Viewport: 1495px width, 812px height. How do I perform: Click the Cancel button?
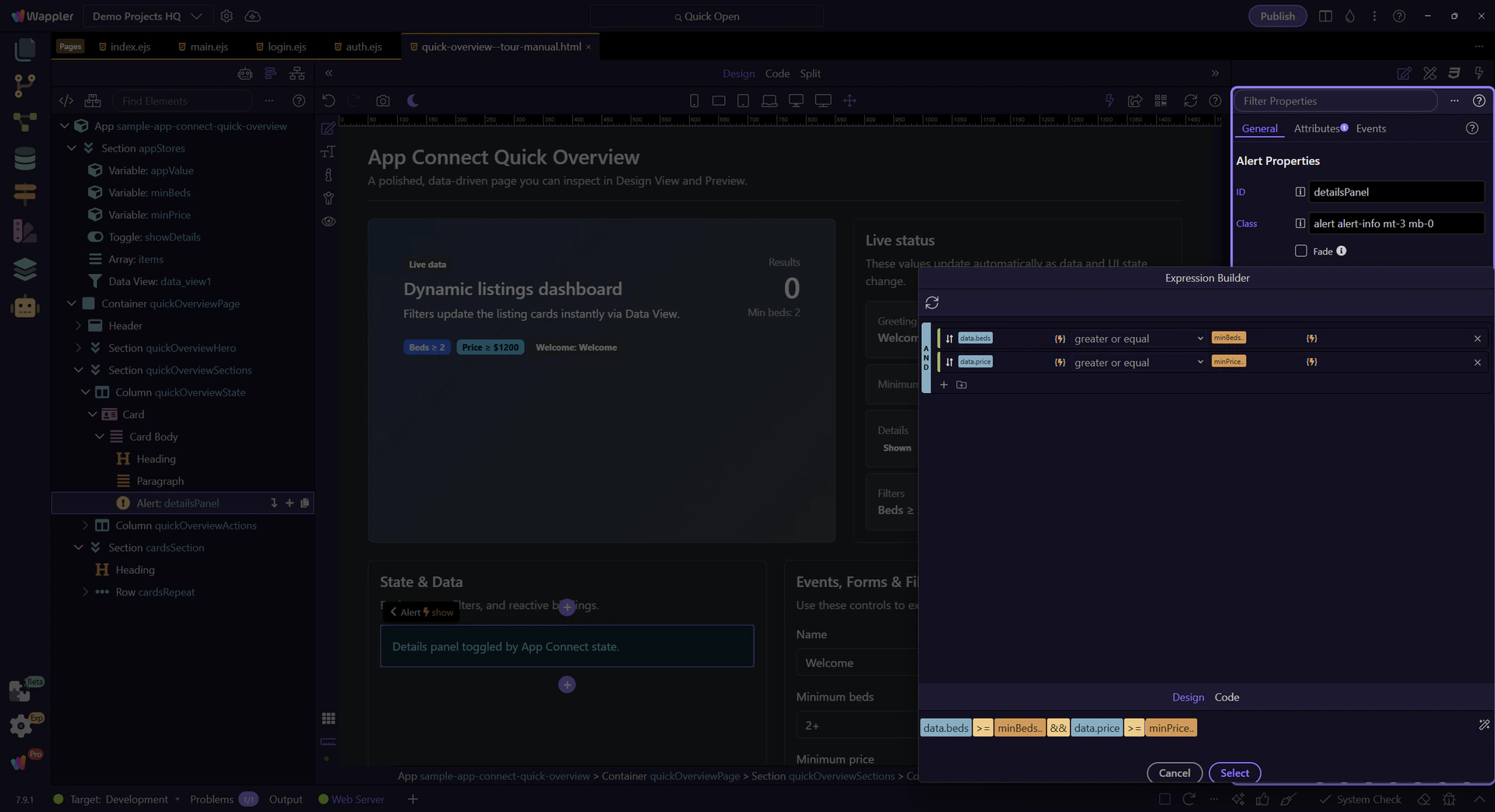click(x=1174, y=772)
